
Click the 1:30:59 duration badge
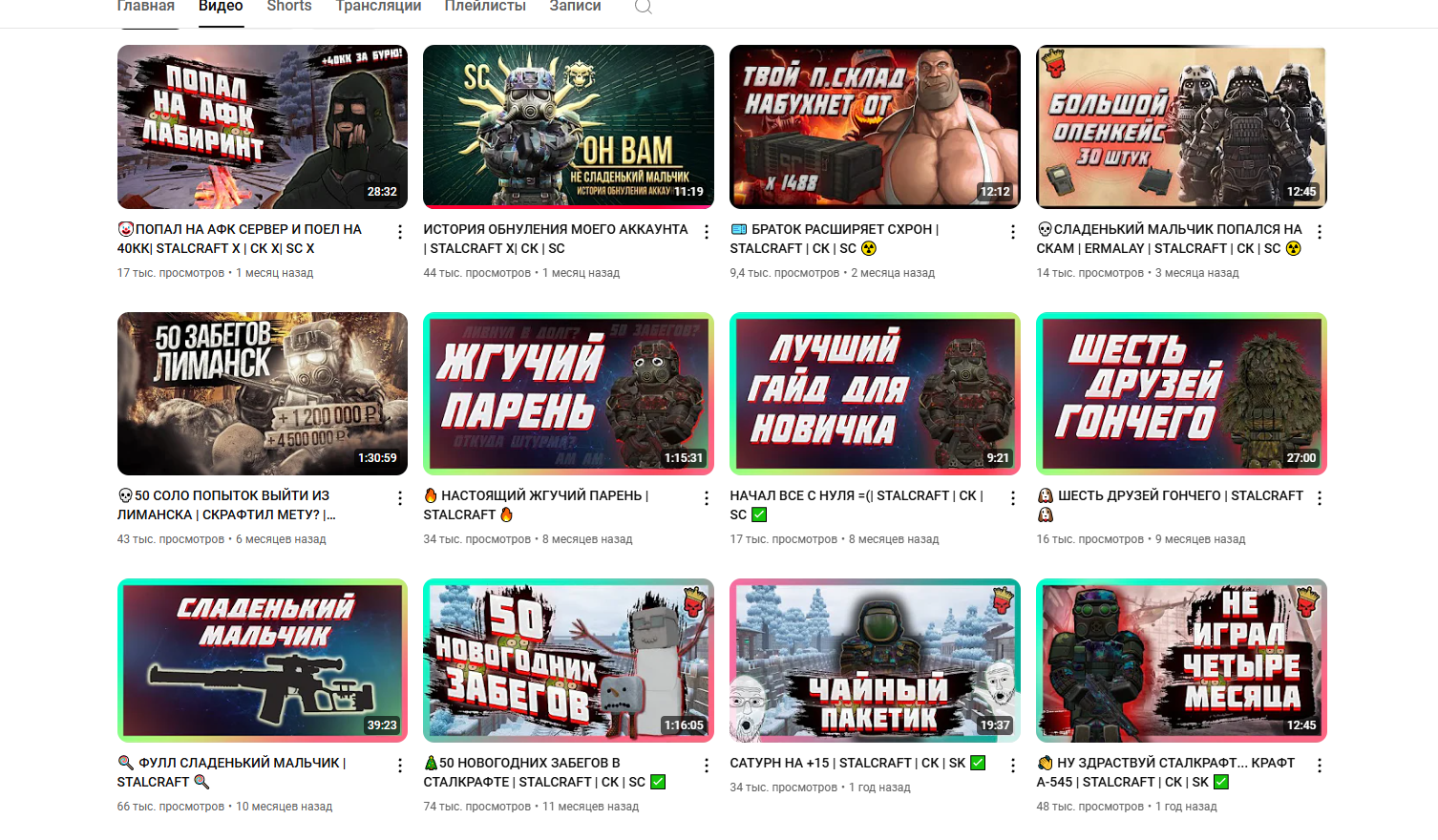pyautogui.click(x=377, y=458)
